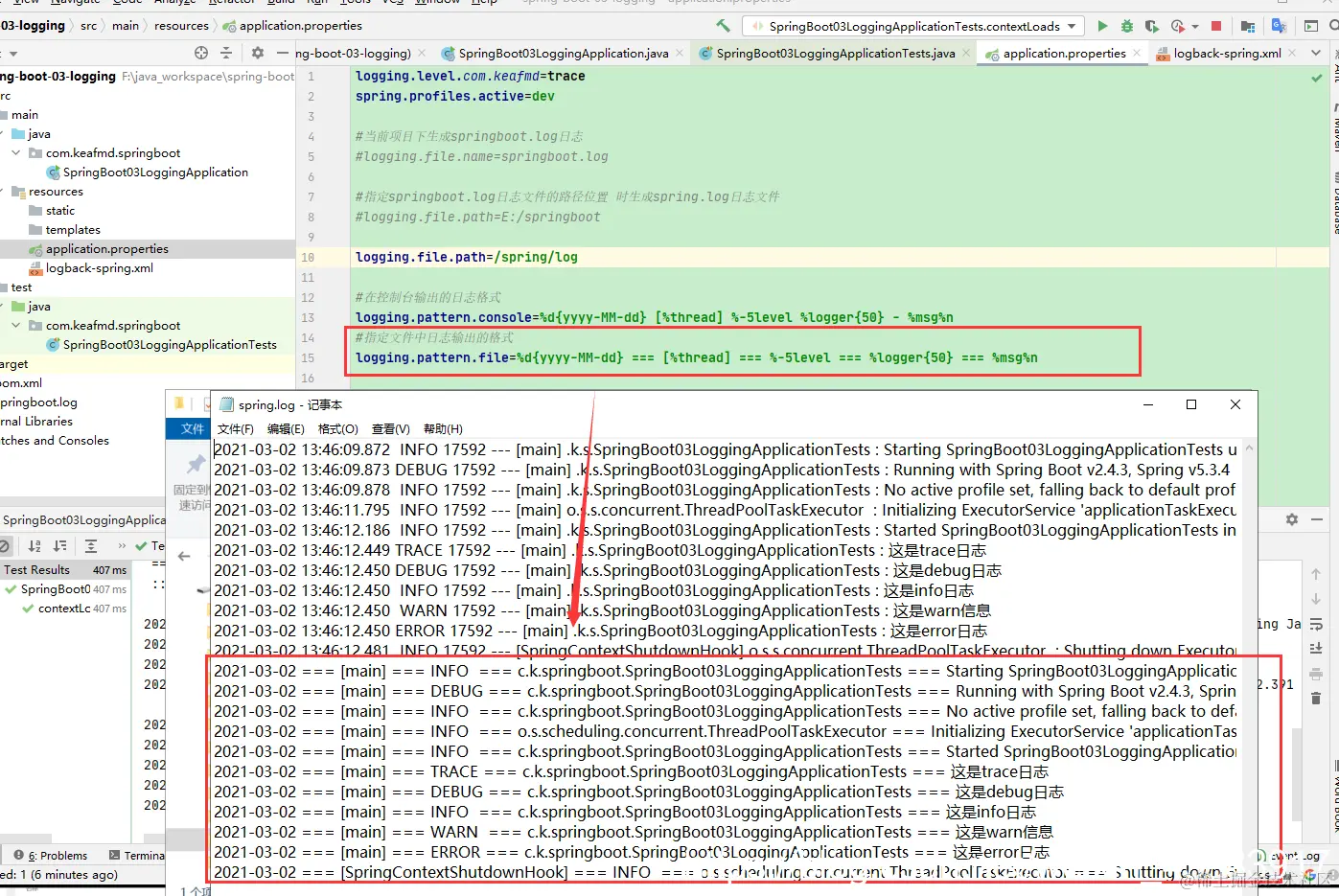Screen dimensions: 1339x896
Task: Click the expand all test results icon
Action: (91, 546)
